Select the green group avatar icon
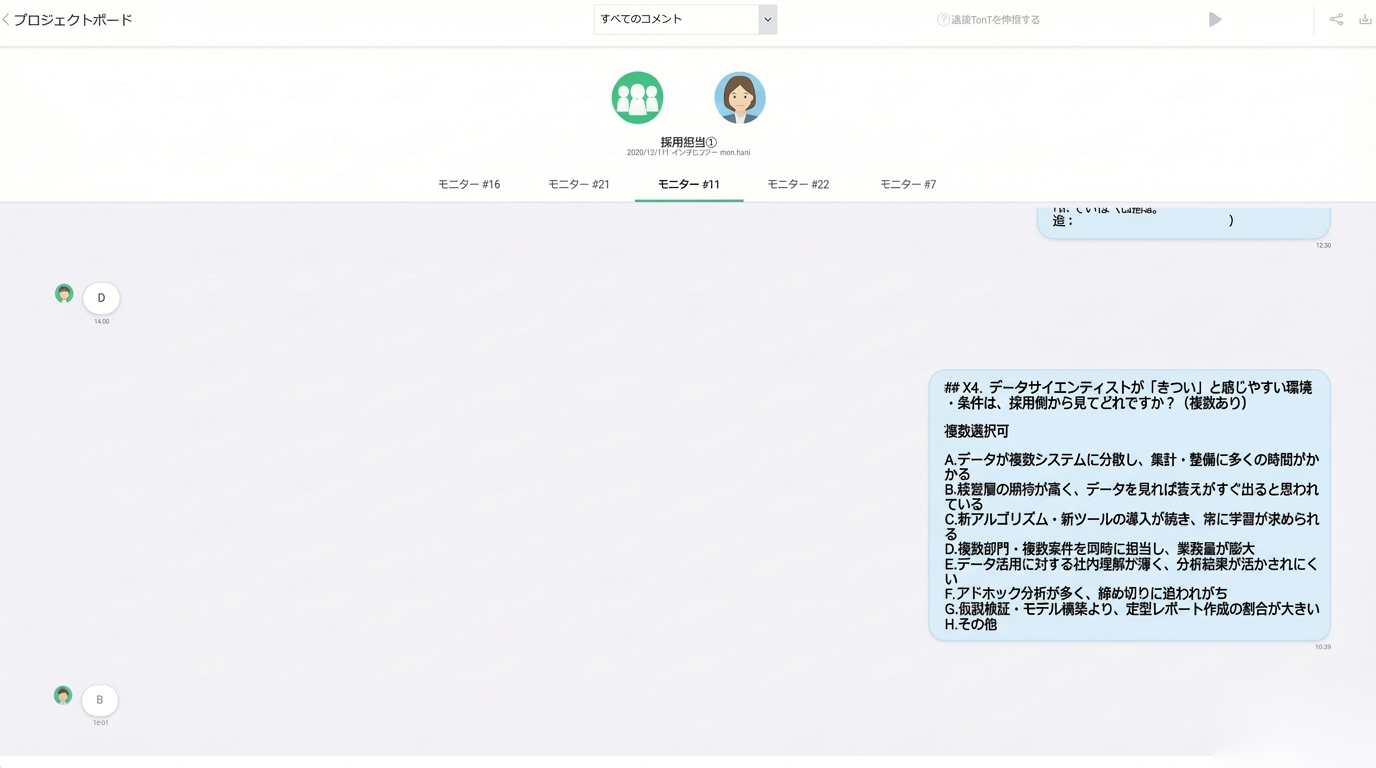Viewport: 1376px width, 768px height. tap(637, 98)
